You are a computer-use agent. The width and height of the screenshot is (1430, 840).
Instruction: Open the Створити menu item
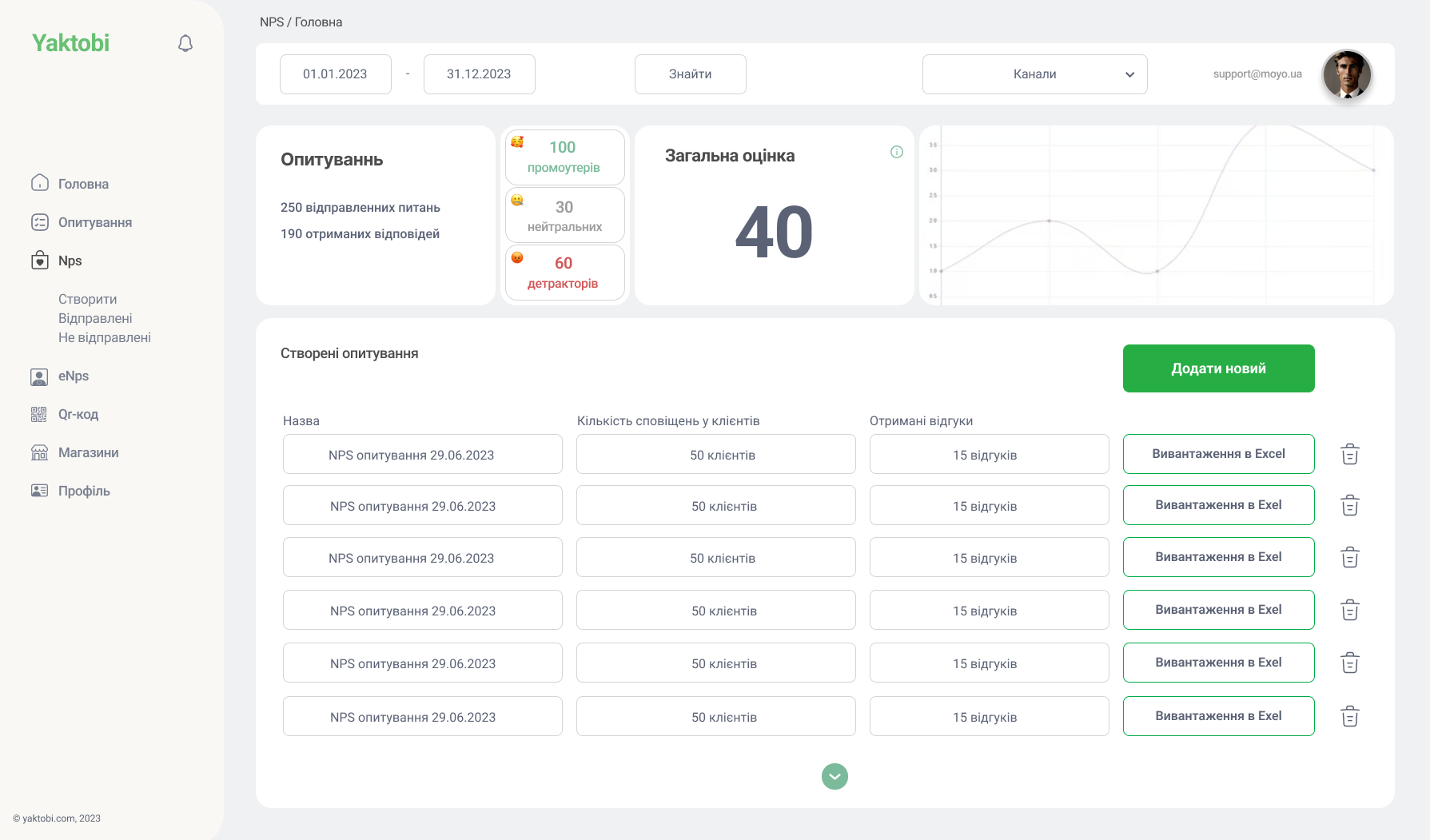coord(87,299)
